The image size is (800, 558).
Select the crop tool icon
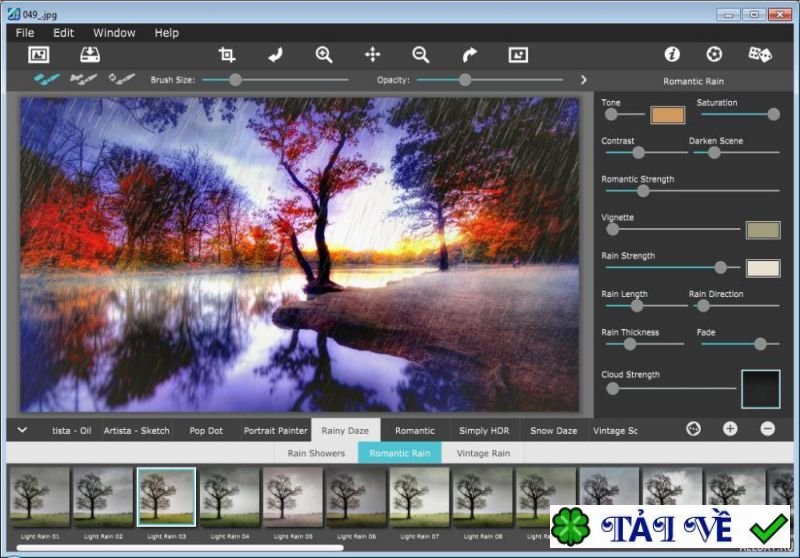pos(227,55)
